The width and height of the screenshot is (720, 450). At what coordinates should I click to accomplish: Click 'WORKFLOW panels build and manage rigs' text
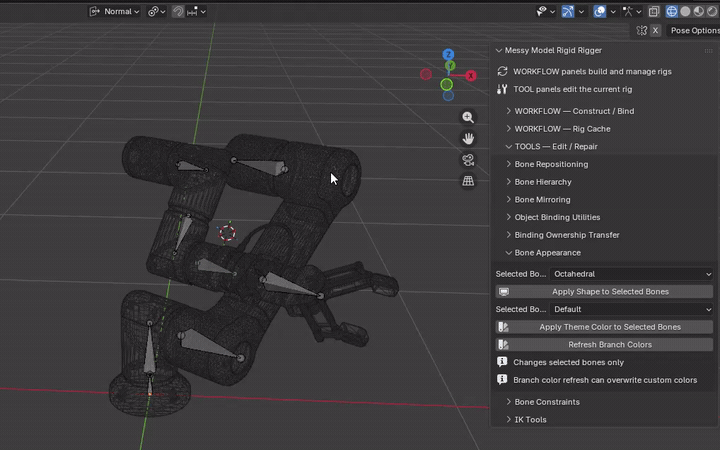(592, 72)
